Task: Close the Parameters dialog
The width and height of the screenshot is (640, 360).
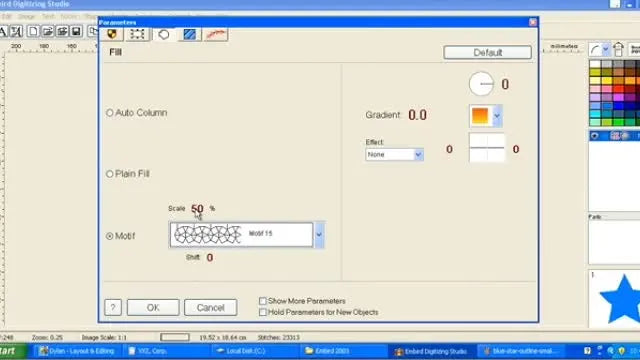Action: point(533,22)
